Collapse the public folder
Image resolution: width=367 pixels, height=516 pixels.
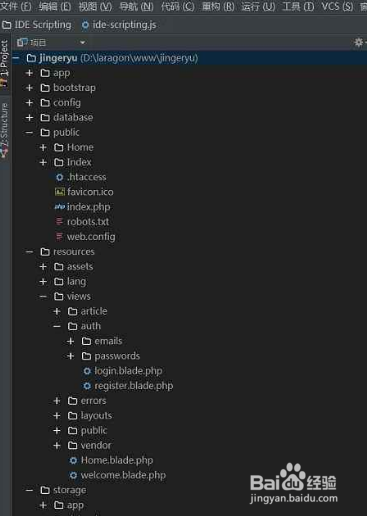tap(29, 133)
